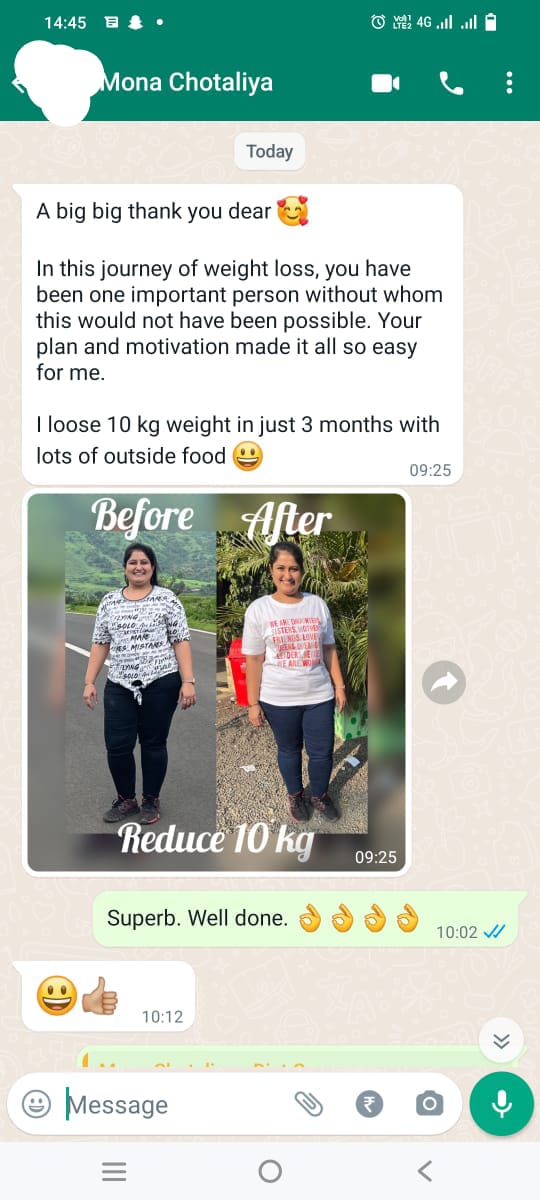The height and width of the screenshot is (1200, 540).
Task: Select the thank you message bubble
Action: tap(242, 335)
